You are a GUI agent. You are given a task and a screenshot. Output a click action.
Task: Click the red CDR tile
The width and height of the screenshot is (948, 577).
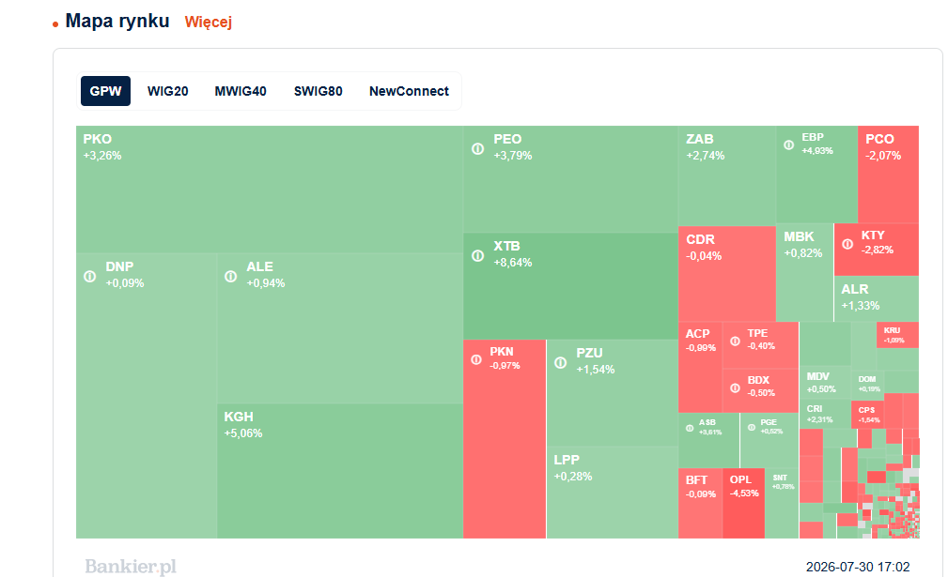[x=727, y=273]
